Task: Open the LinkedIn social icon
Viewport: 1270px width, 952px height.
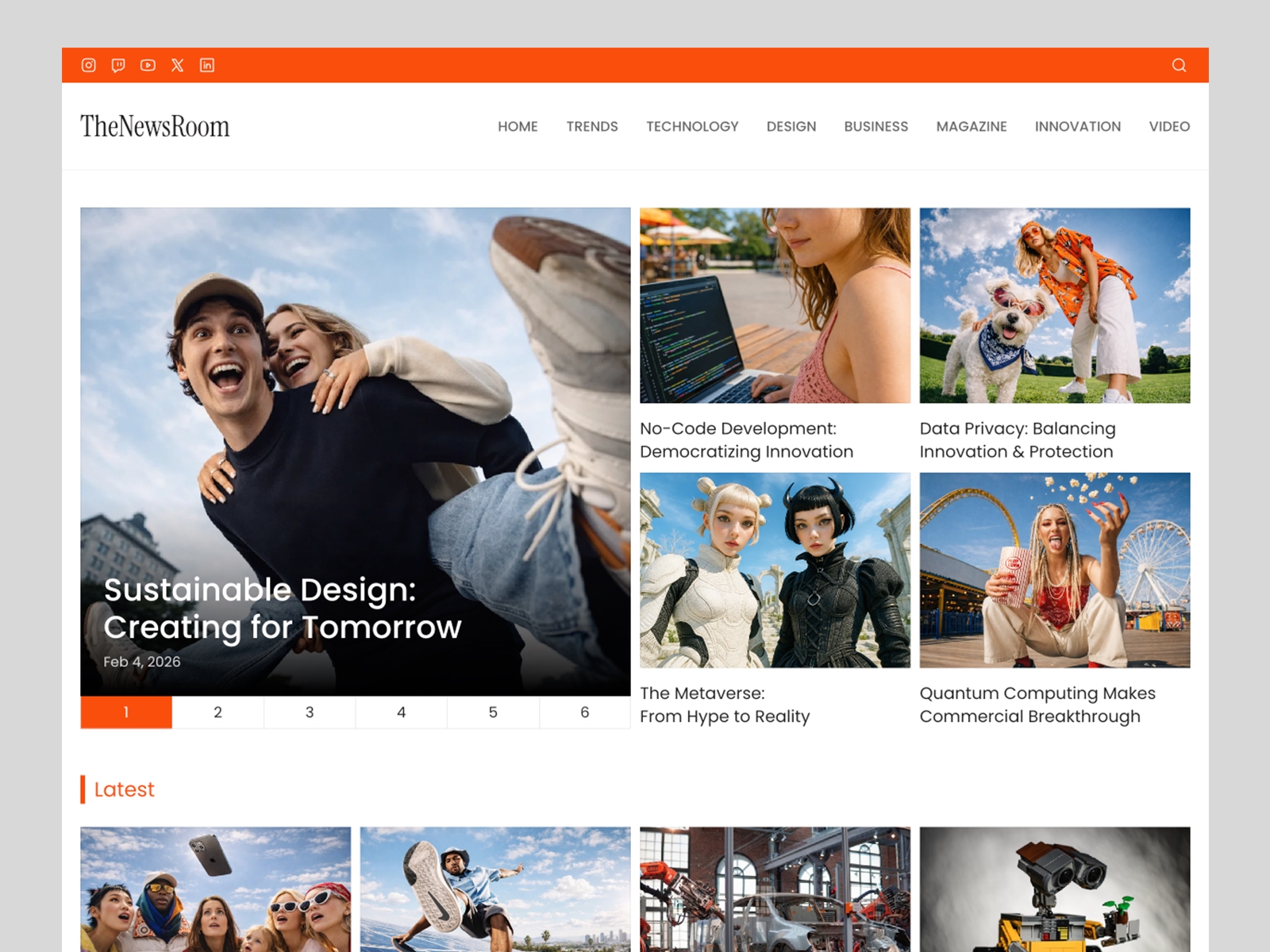Action: pyautogui.click(x=207, y=65)
